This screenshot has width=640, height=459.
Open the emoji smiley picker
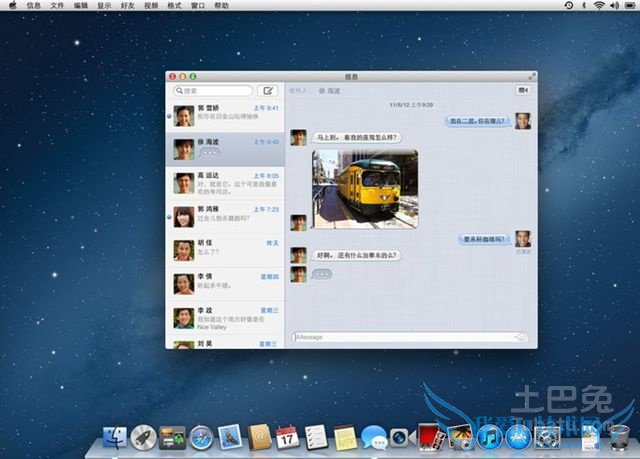click(x=521, y=337)
